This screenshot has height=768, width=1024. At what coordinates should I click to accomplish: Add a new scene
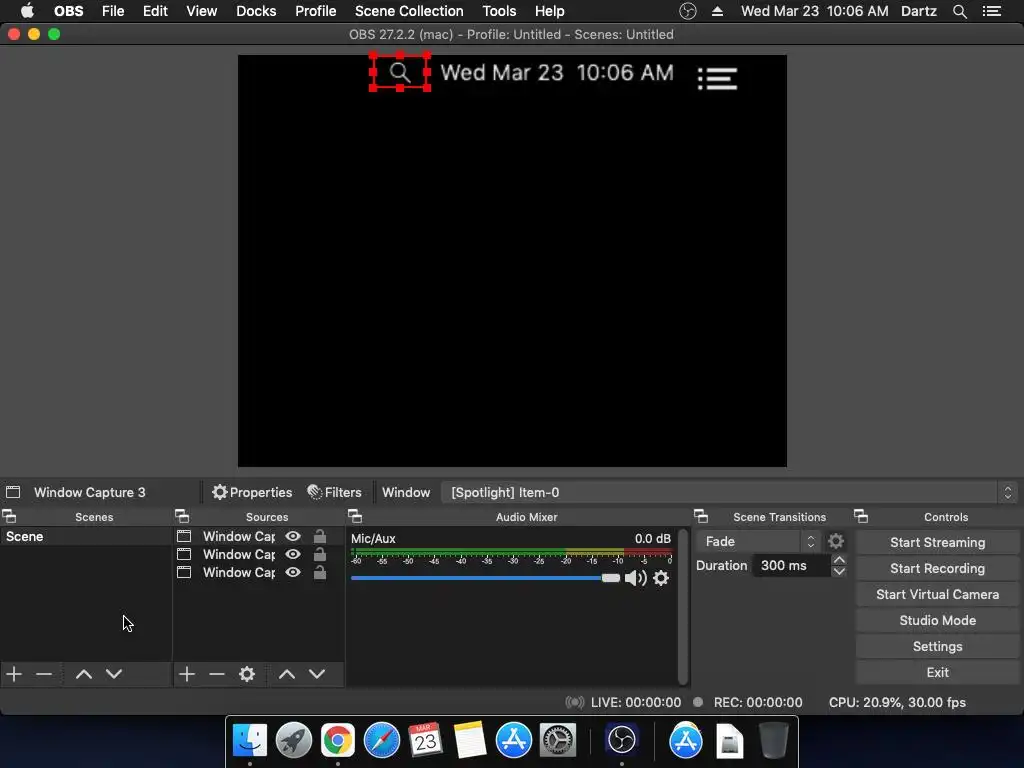coord(14,674)
